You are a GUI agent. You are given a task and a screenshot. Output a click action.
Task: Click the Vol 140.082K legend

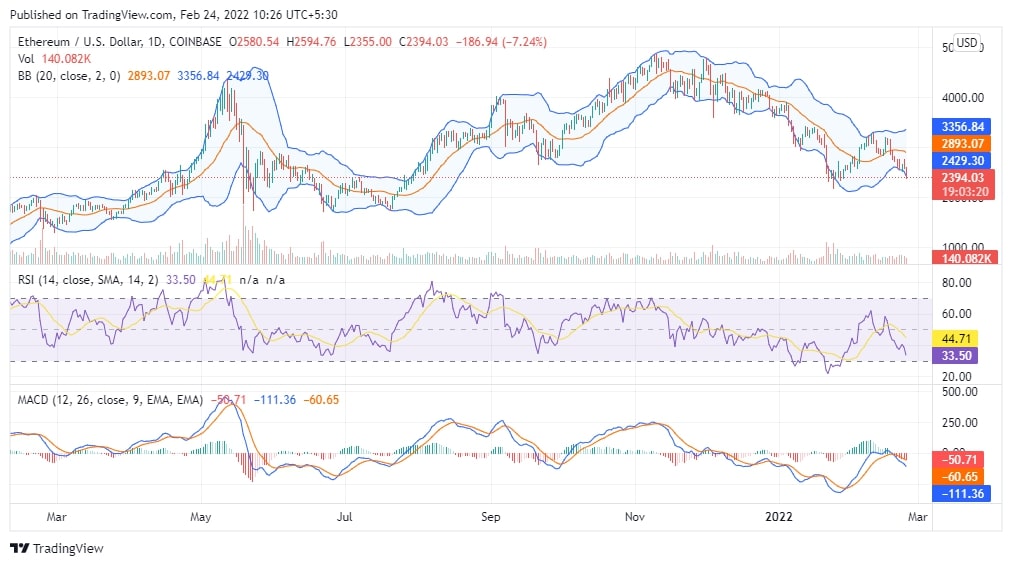54,59
